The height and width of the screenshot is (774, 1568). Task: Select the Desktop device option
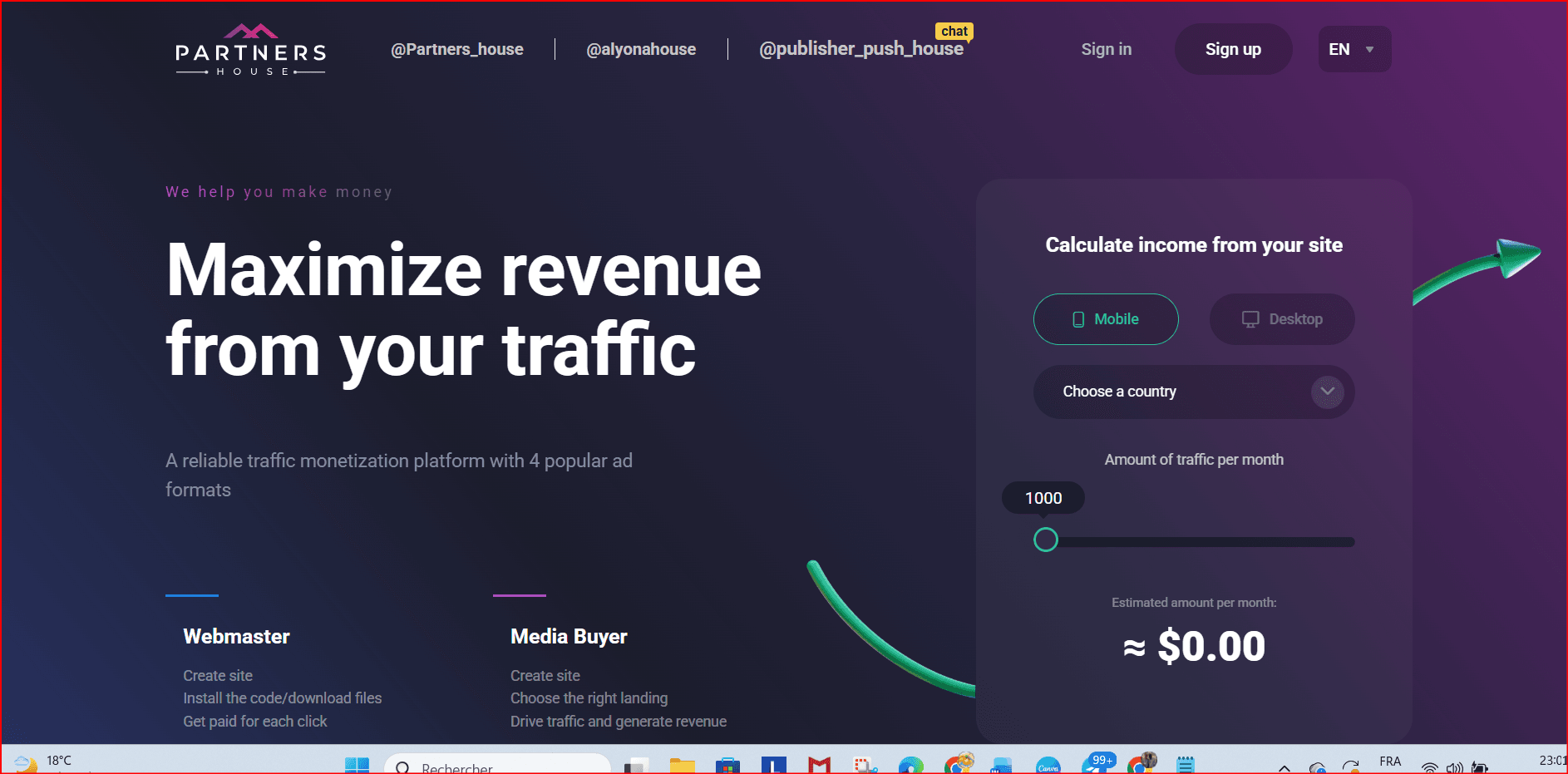click(1281, 319)
